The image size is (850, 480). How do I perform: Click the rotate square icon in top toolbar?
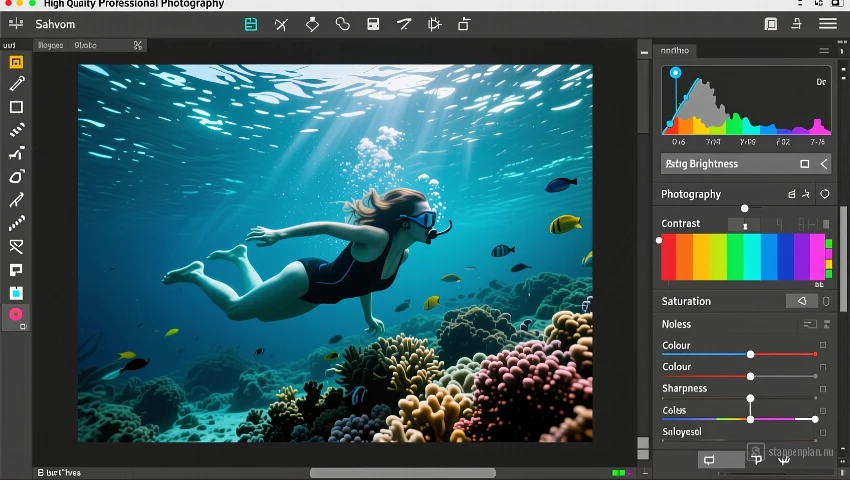click(464, 24)
